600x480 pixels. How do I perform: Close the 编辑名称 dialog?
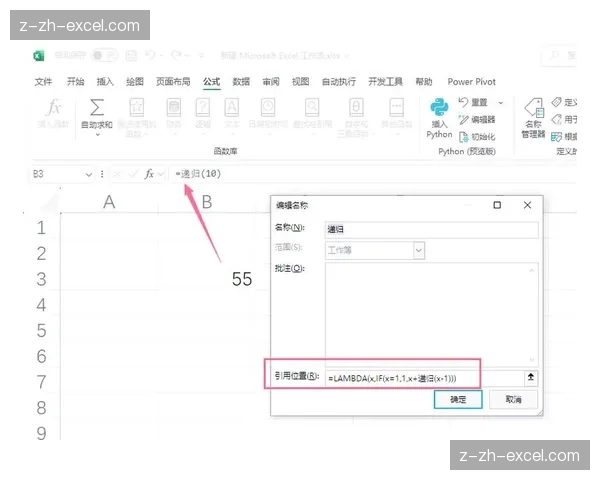click(x=527, y=205)
